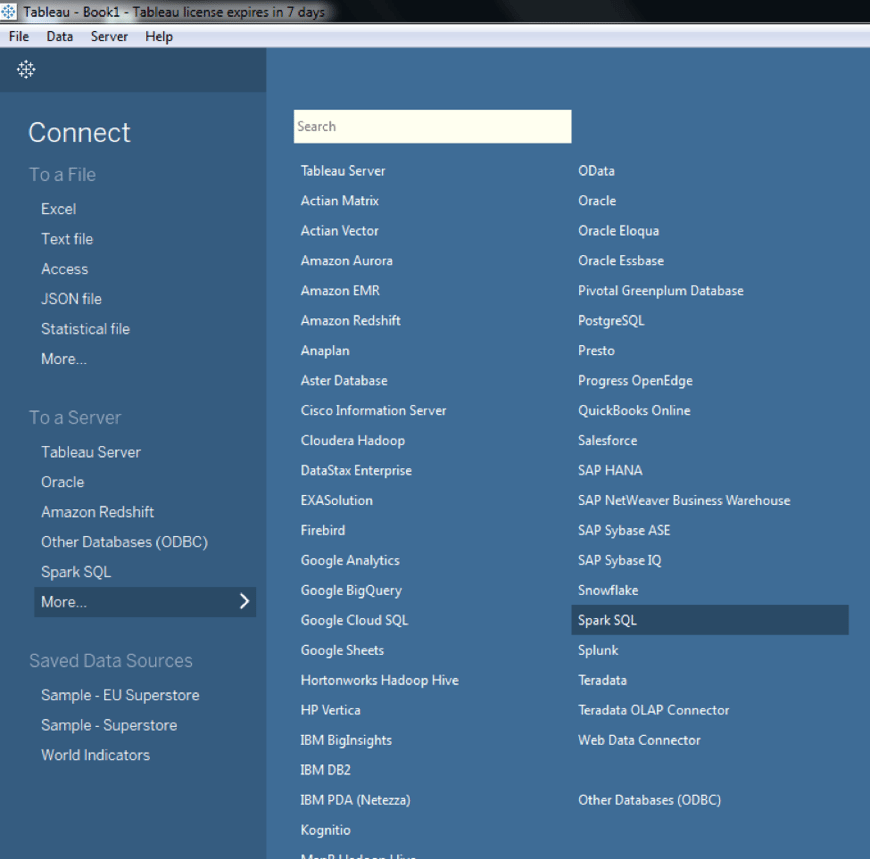Choose Oracle Eloqua connector
This screenshot has height=859, width=870.
pos(619,231)
